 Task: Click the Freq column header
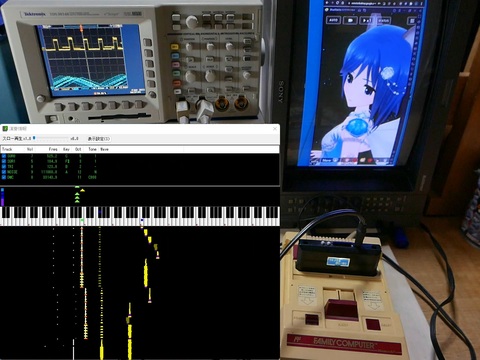[x=53, y=149]
